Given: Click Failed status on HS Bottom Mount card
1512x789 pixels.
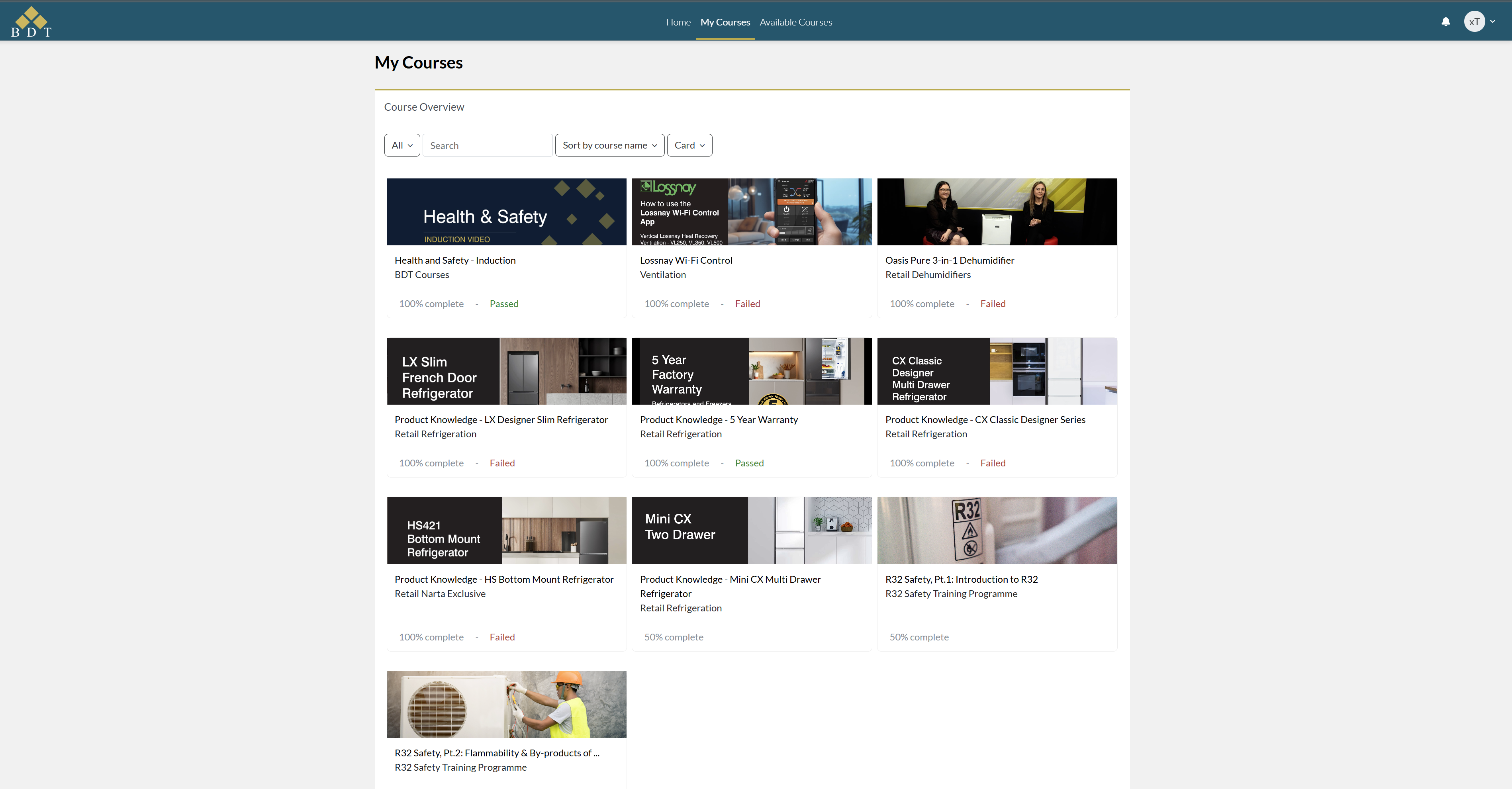Looking at the screenshot, I should coord(502,638).
